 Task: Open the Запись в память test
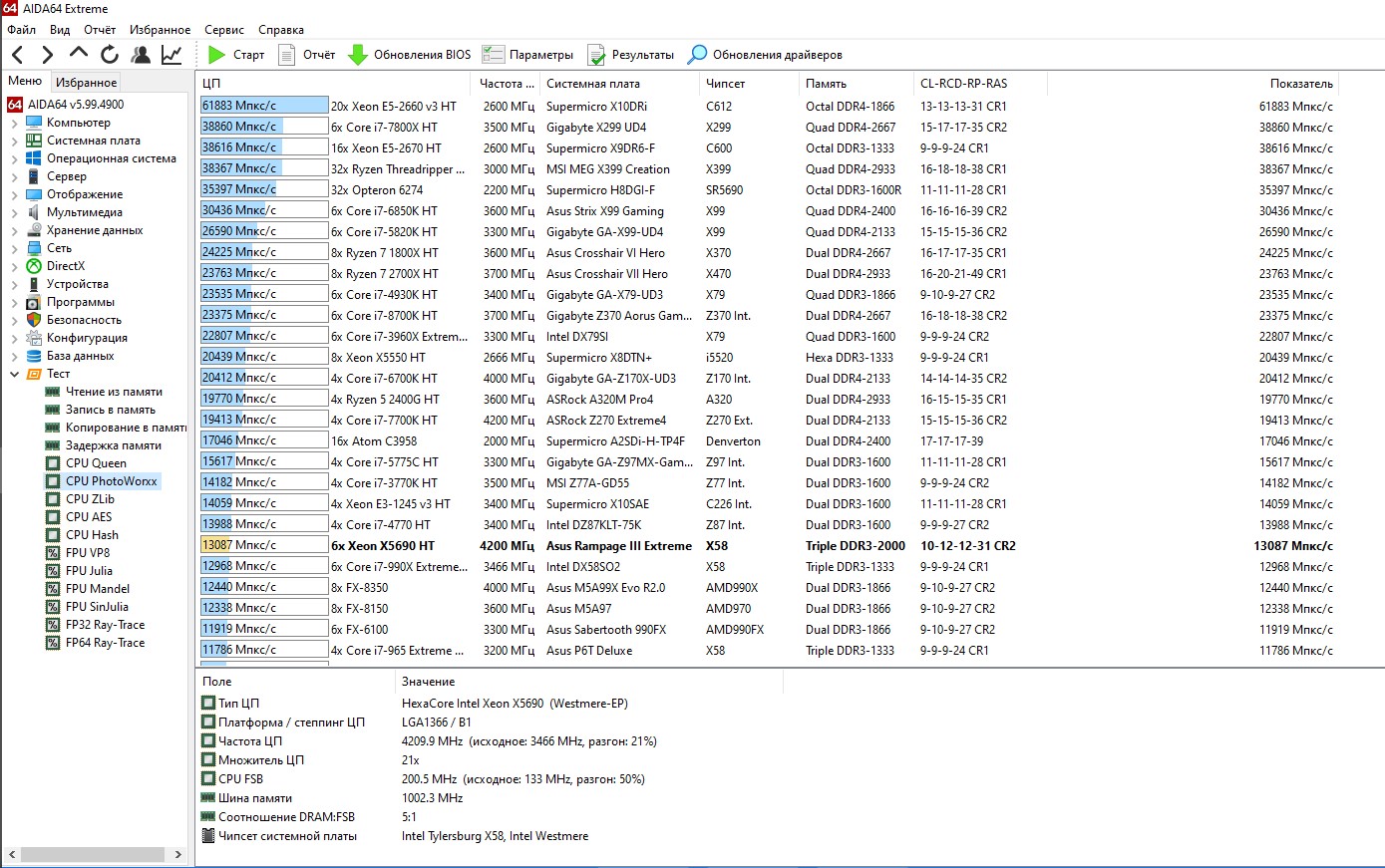pyautogui.click(x=101, y=410)
